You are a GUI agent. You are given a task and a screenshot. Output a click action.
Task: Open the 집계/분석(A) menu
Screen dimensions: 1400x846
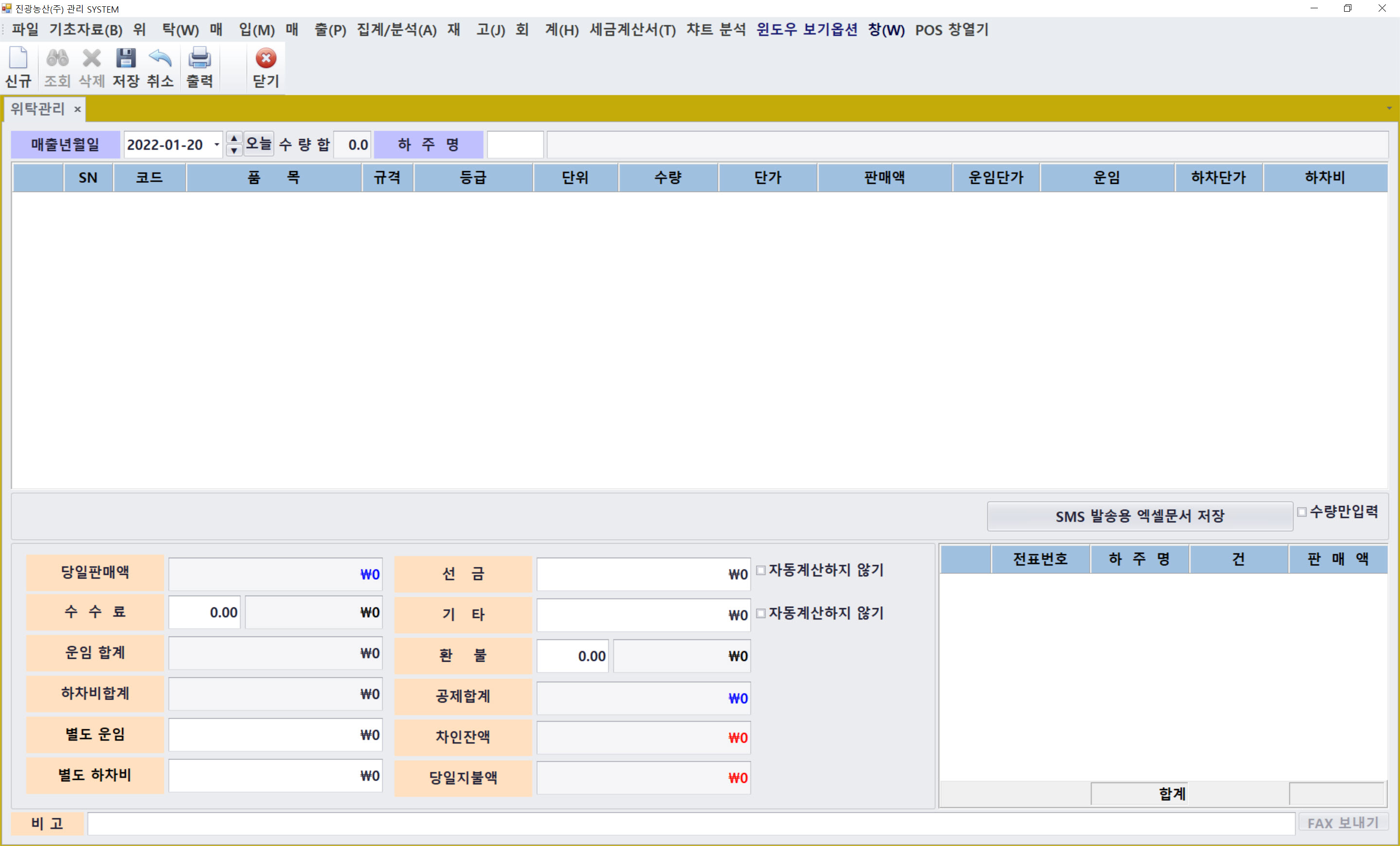[x=396, y=30]
